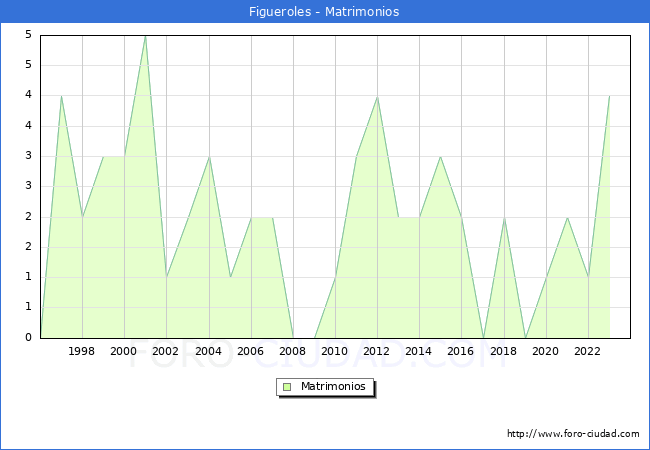Click the 0 value on y-axis
650x450 pixels.
[x=28, y=337]
